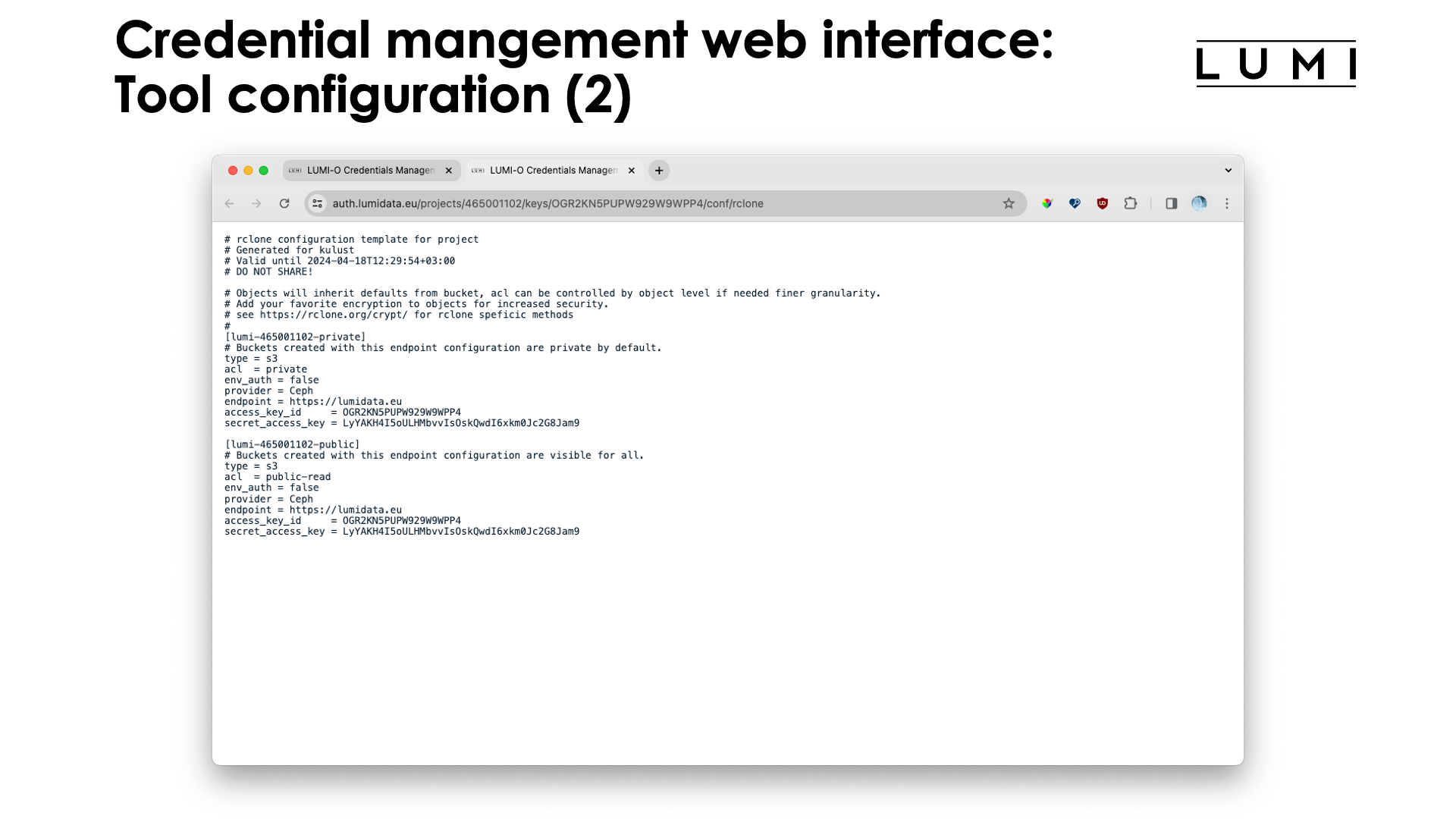Click 'acl = private' line
The height and width of the screenshot is (819, 1456).
[265, 369]
